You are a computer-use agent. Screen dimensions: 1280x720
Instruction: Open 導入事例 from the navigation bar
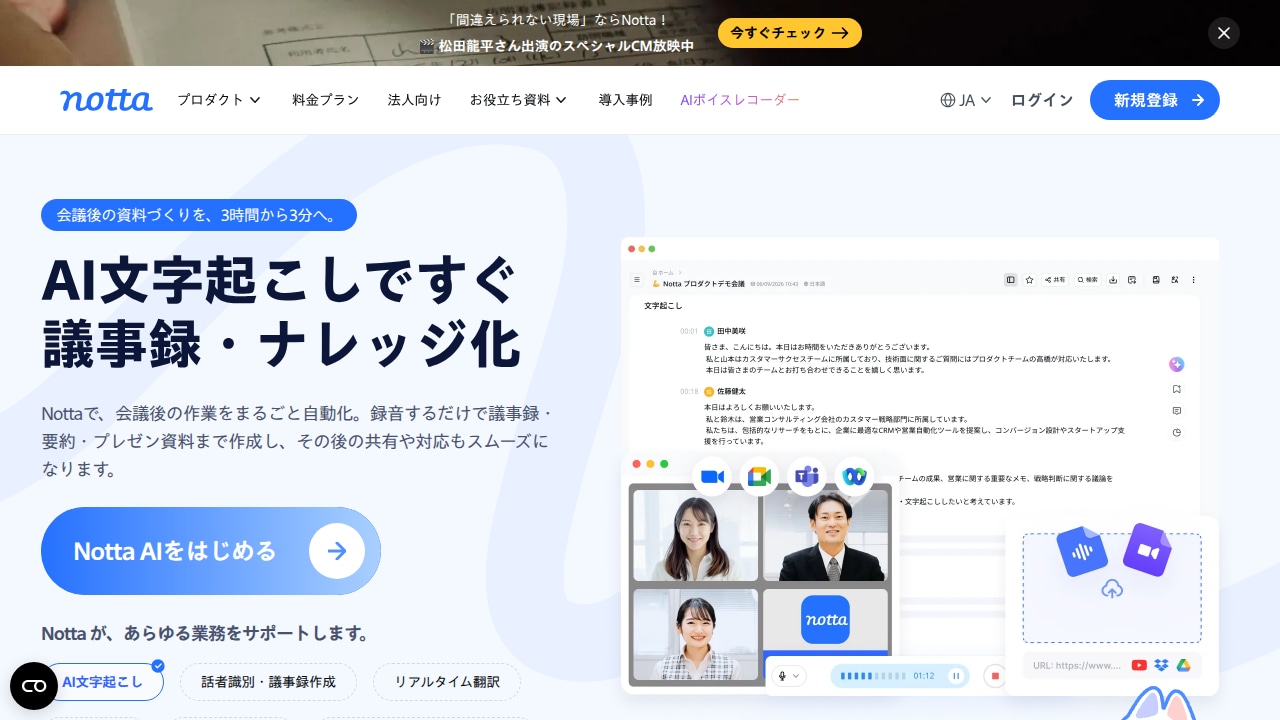click(x=625, y=100)
